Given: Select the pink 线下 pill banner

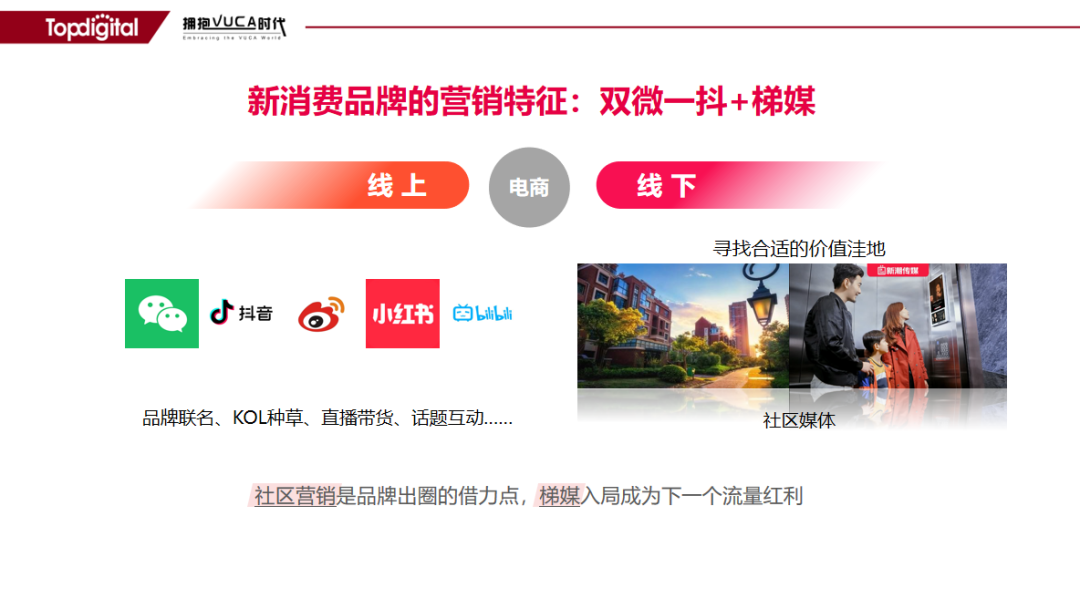Looking at the screenshot, I should 737,185.
